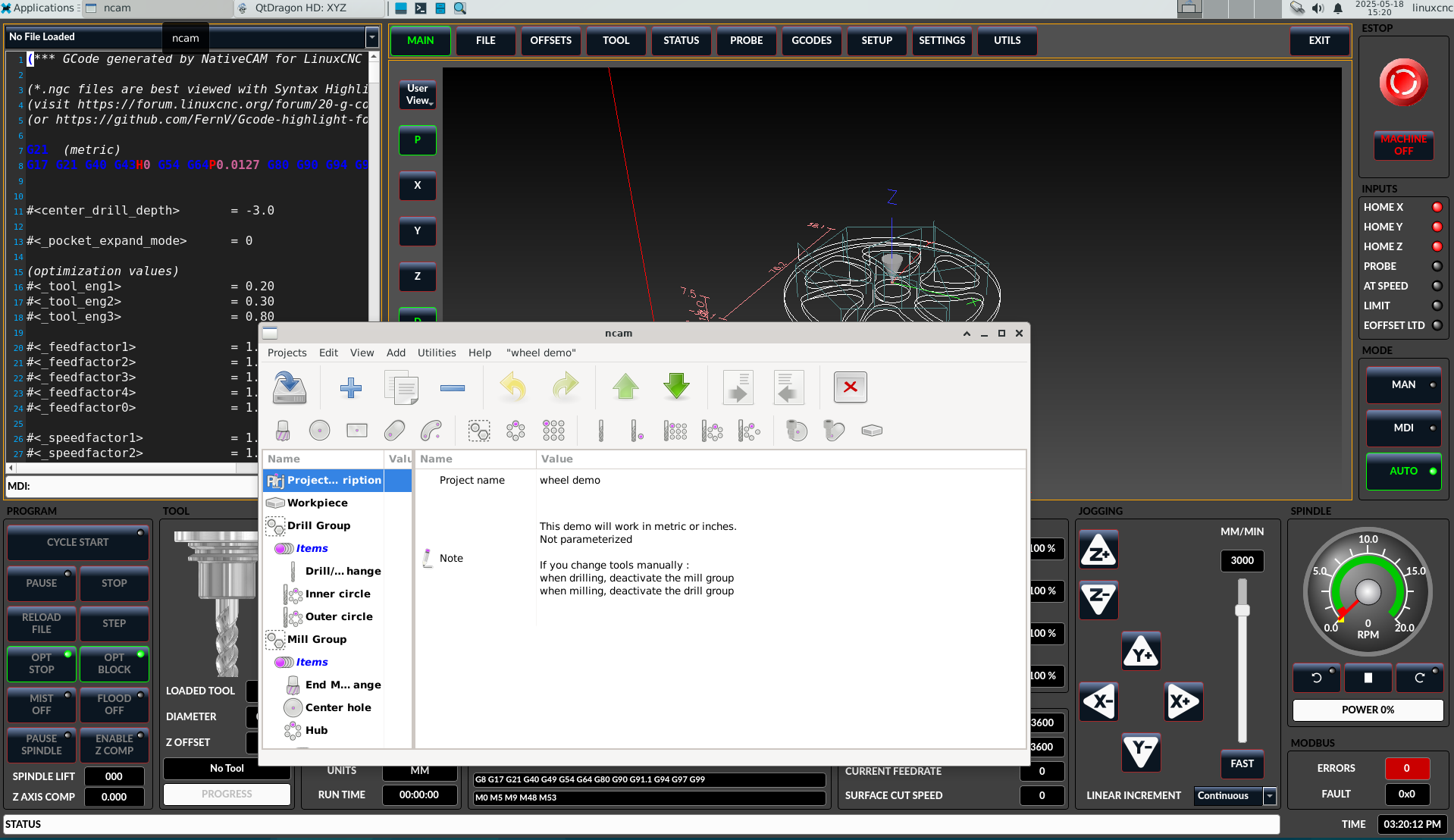Add a rectangle pocket shape icon

[356, 431]
